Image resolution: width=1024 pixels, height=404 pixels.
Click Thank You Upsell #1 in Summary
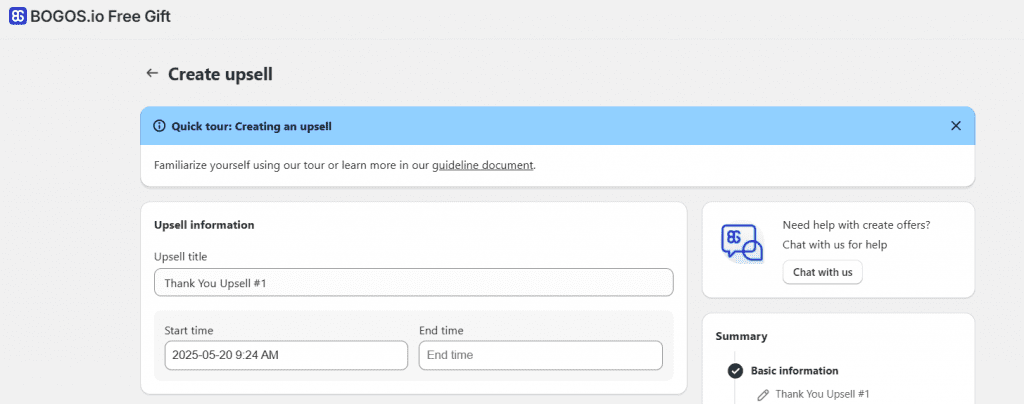(822, 395)
